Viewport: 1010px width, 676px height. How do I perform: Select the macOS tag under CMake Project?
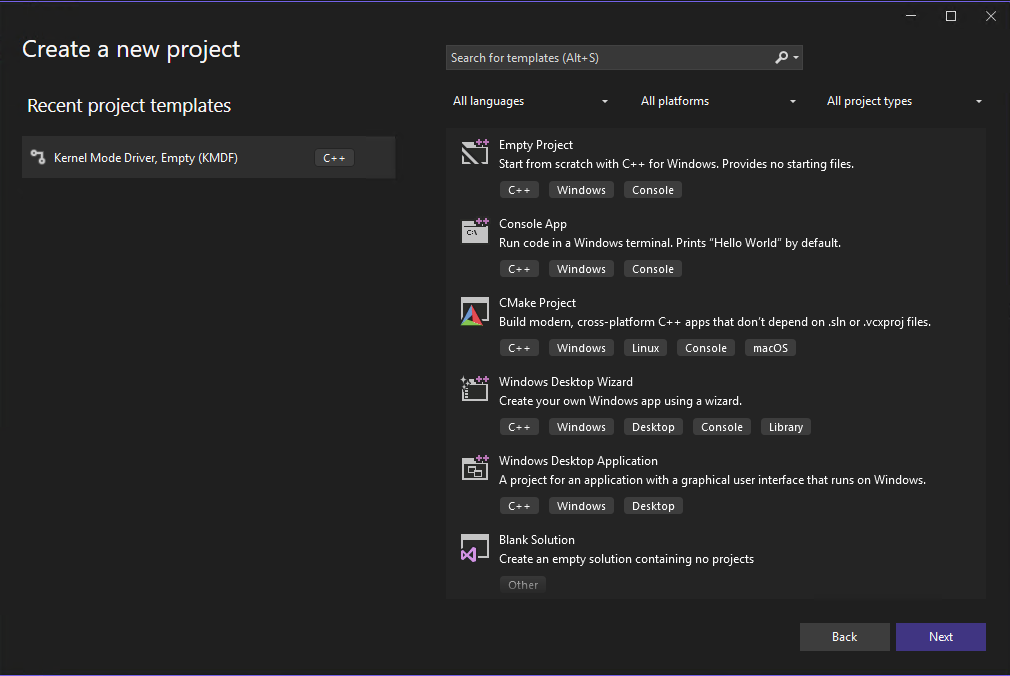[770, 347]
